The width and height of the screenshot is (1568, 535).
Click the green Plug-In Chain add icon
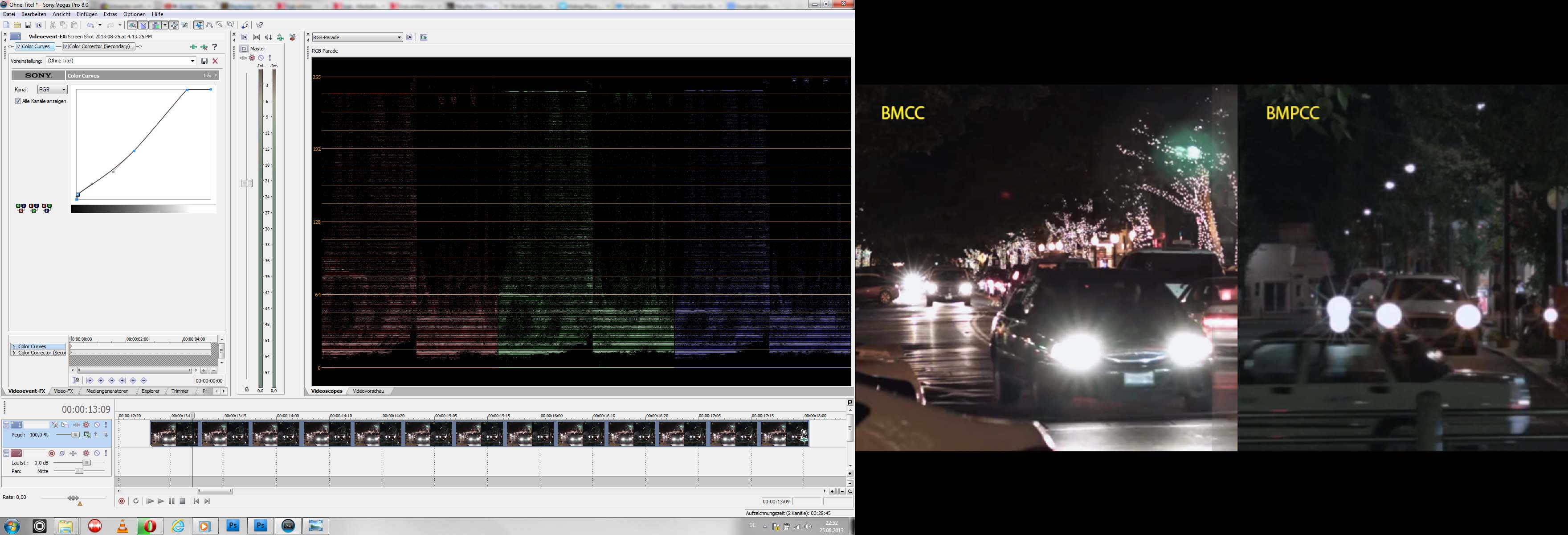(x=193, y=47)
